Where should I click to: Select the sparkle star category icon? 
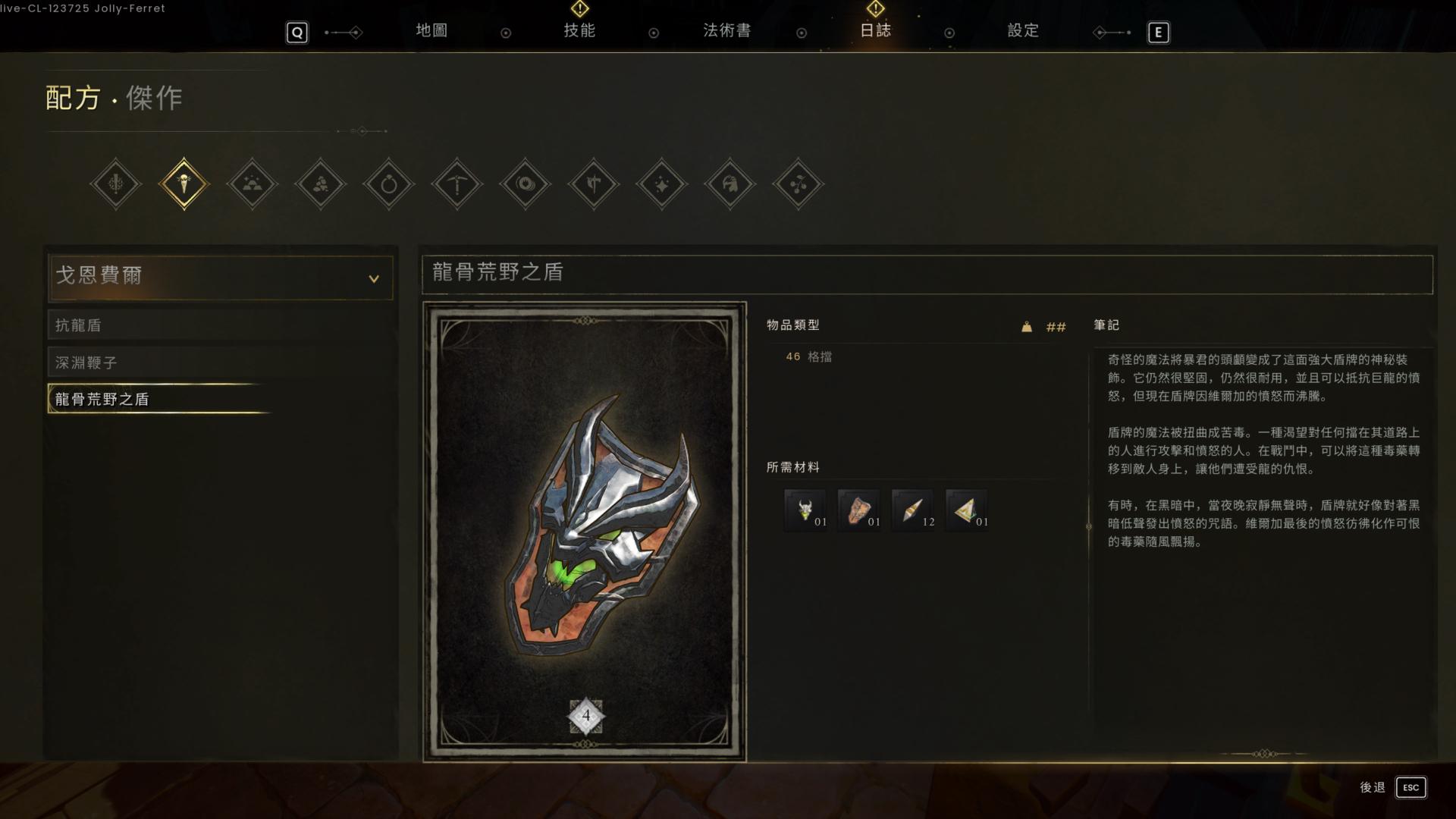coord(661,184)
